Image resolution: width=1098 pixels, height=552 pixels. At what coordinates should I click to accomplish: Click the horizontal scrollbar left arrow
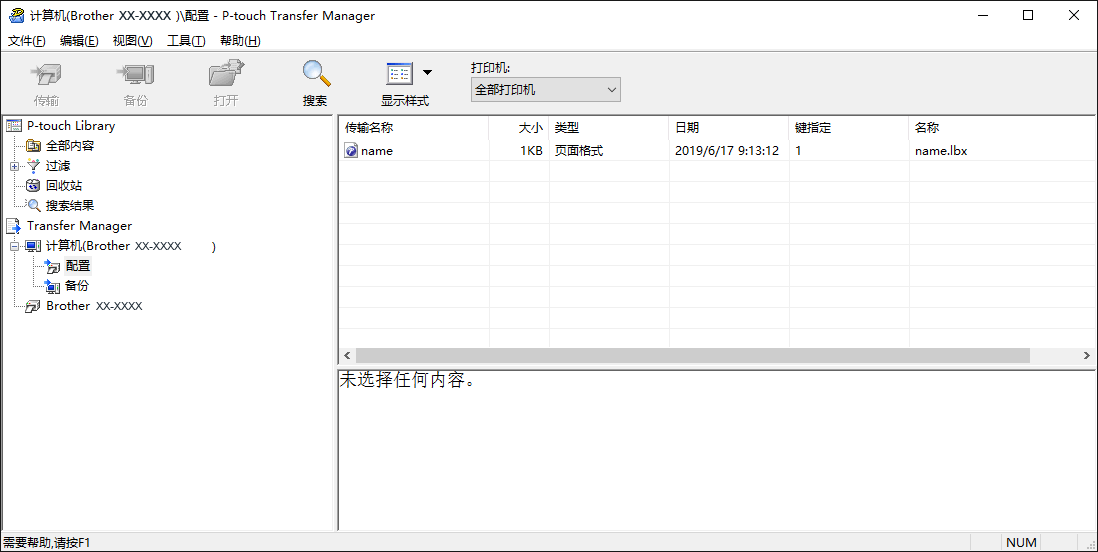click(347, 356)
